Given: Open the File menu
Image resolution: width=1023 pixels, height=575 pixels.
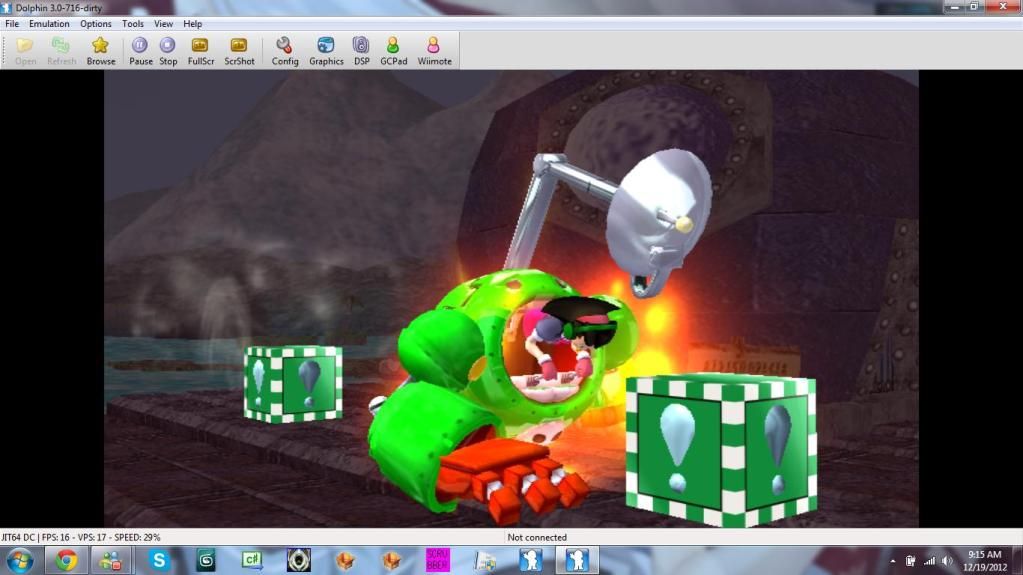Looking at the screenshot, I should pos(12,23).
